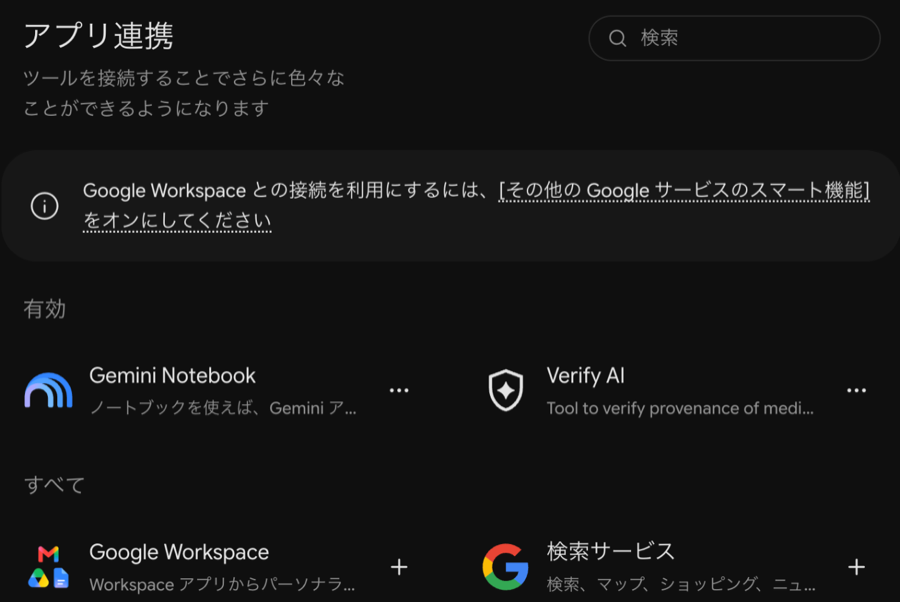The width and height of the screenshot is (900, 602).
Task: Click the search magnifier icon
Action: 618,38
